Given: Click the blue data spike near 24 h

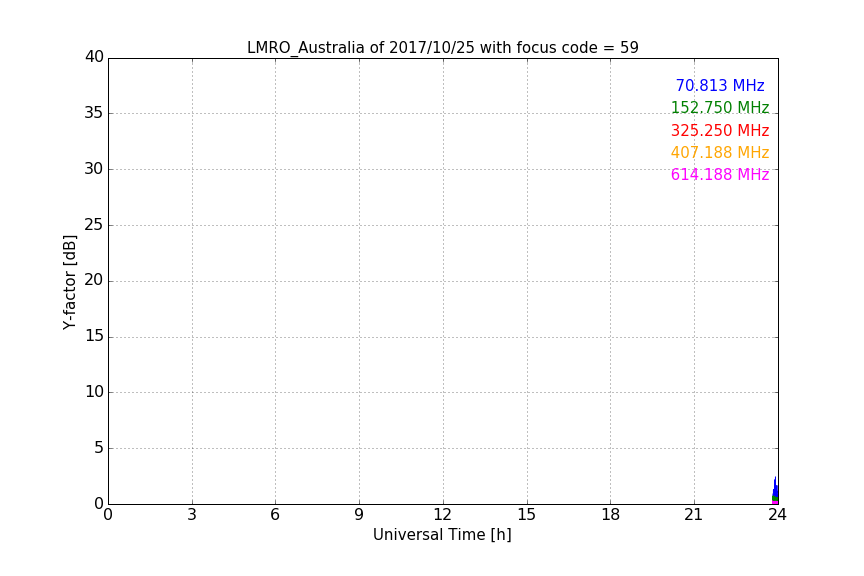Looking at the screenshot, I should pyautogui.click(x=775, y=488).
